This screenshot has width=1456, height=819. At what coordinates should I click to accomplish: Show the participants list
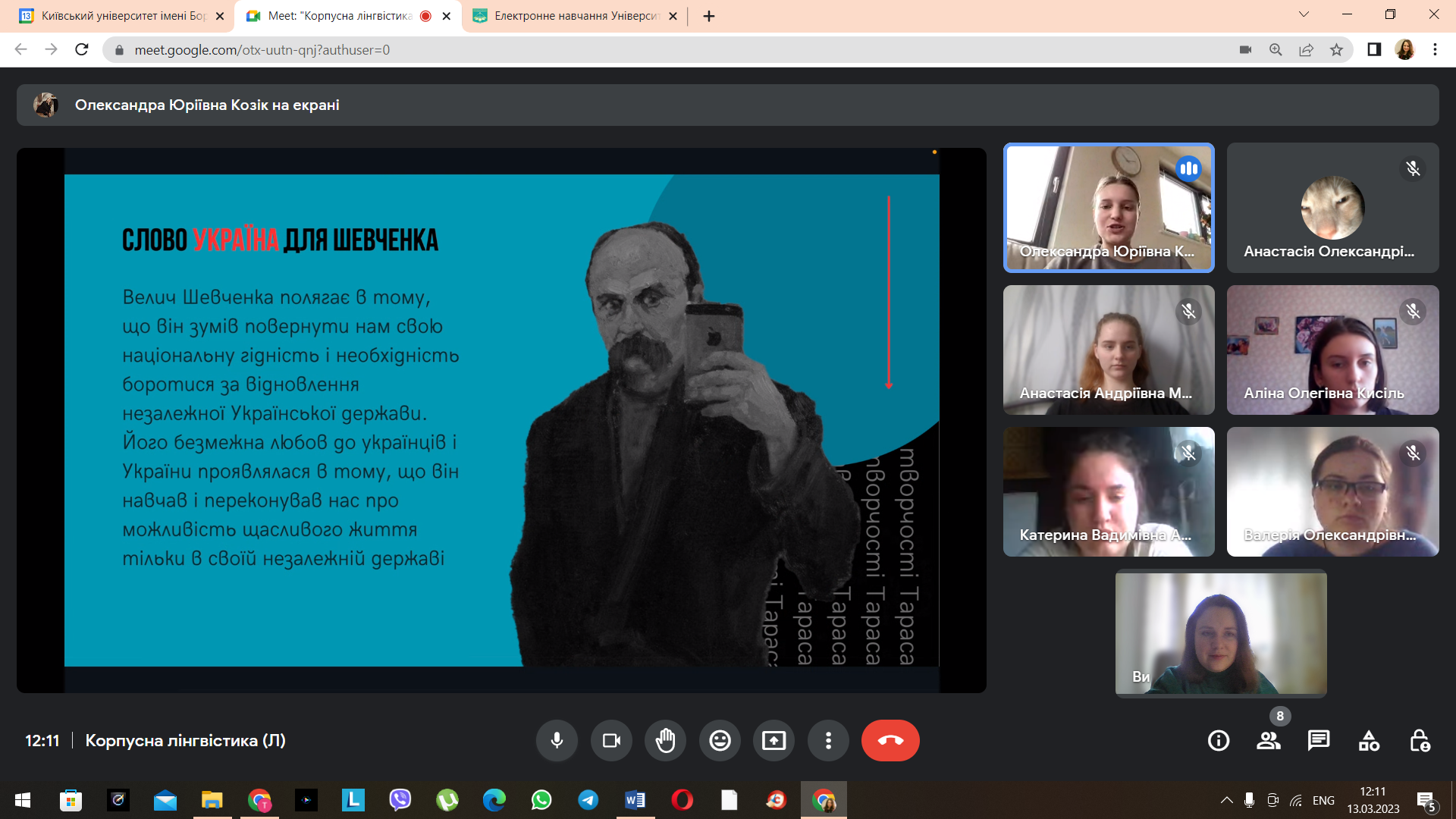point(1269,740)
